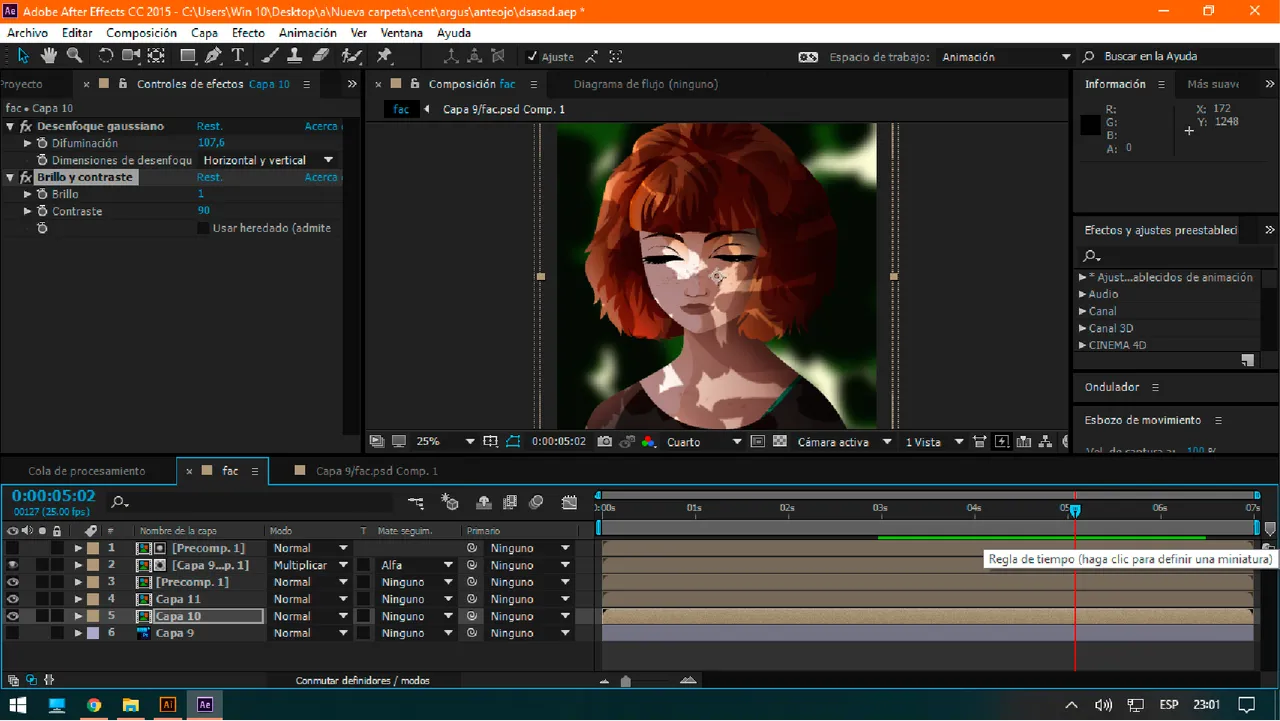Toggle mask and shape path visibility
Screen dimensions: 1280x721
[x=513, y=441]
